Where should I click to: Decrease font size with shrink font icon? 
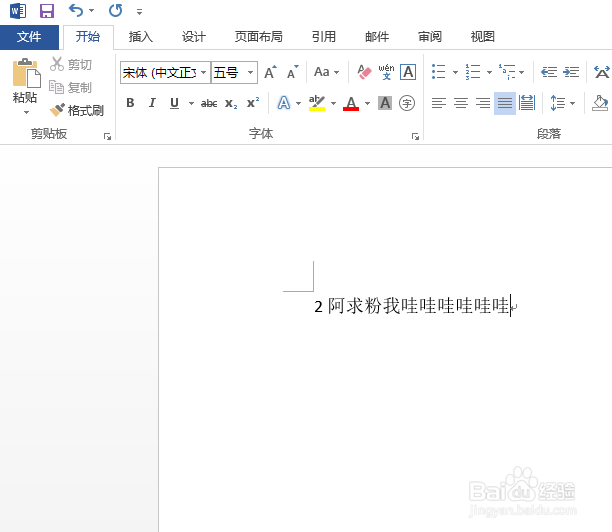[293, 72]
